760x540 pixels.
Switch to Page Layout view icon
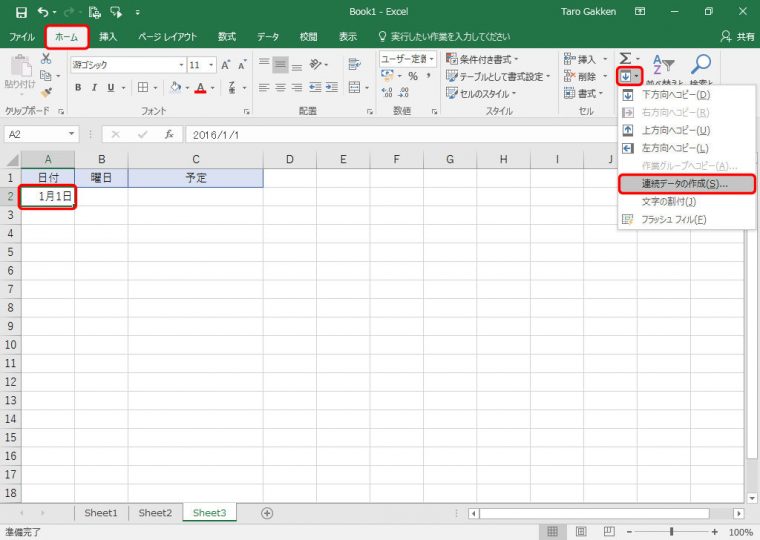click(x=581, y=532)
